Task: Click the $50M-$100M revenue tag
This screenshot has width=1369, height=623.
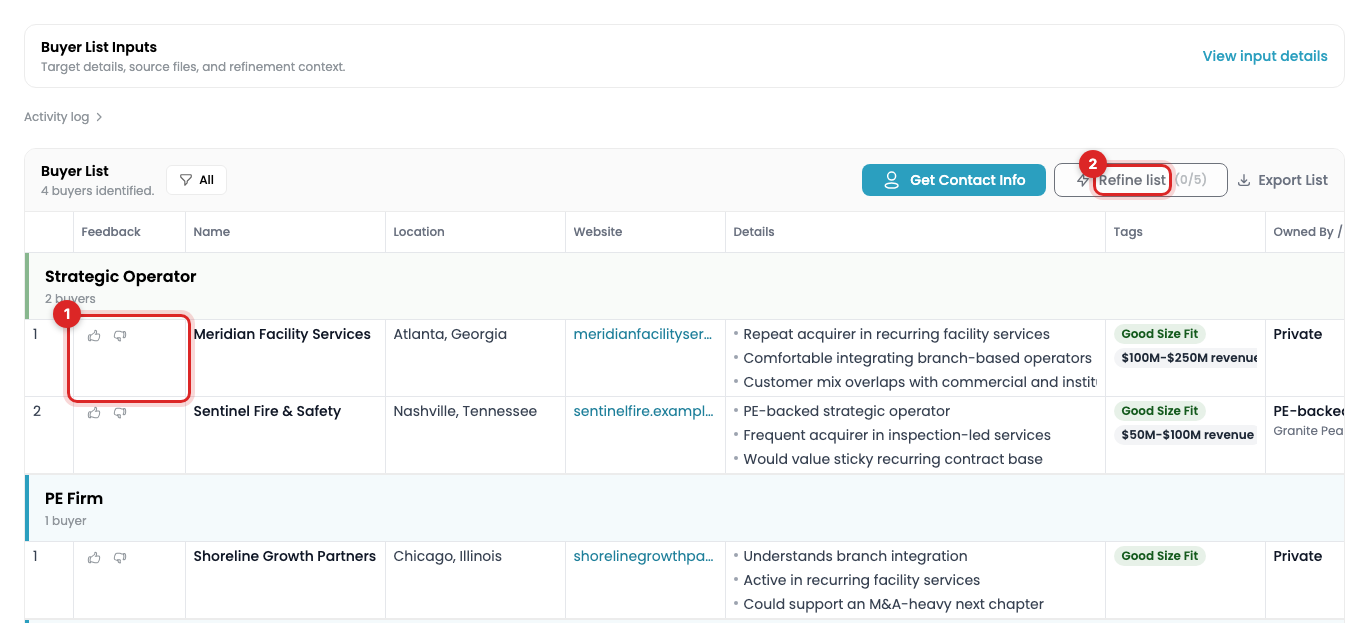Action: tap(1187, 435)
